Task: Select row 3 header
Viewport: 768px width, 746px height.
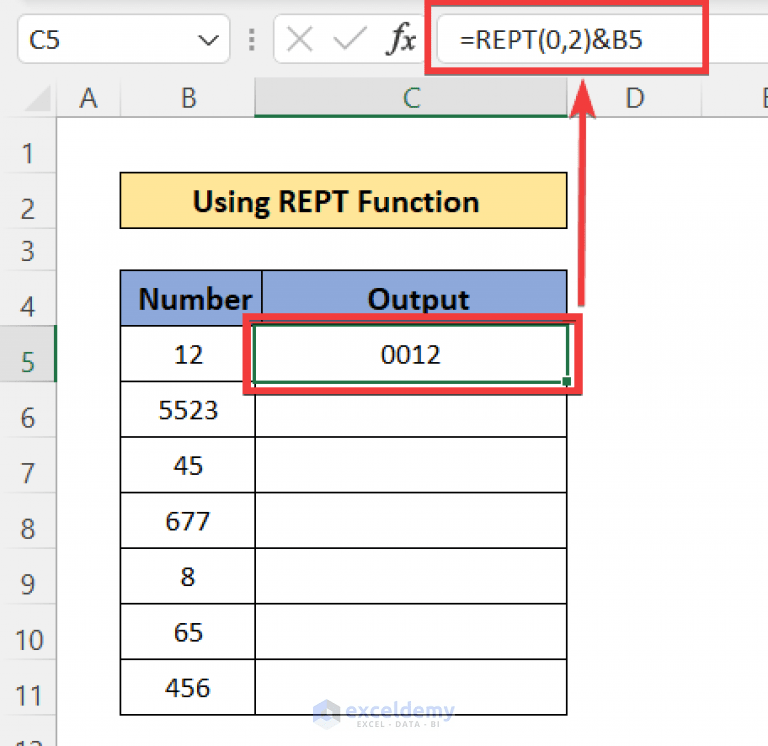Action: pos(28,250)
